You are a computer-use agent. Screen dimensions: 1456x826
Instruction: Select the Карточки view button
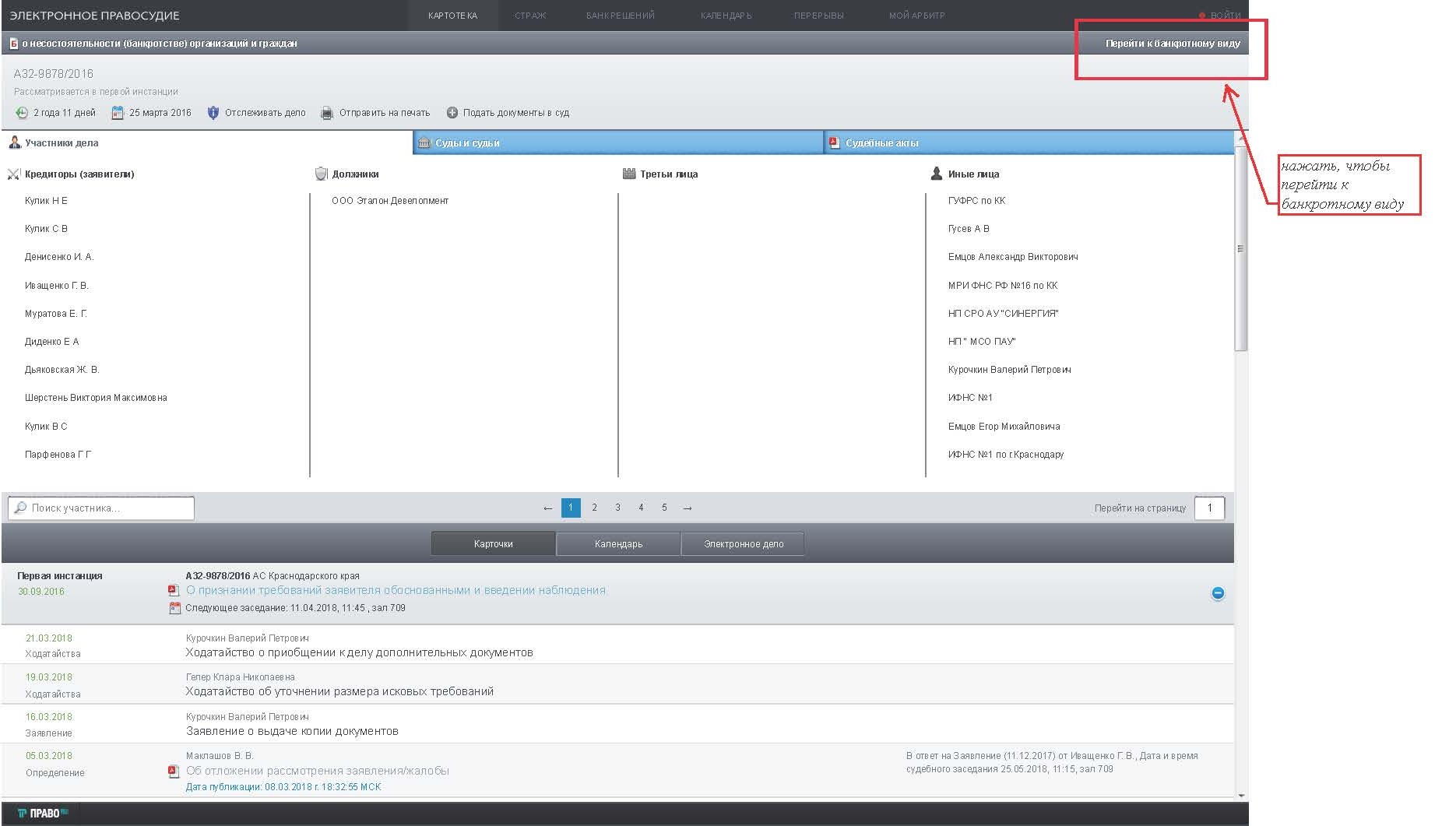(x=493, y=544)
